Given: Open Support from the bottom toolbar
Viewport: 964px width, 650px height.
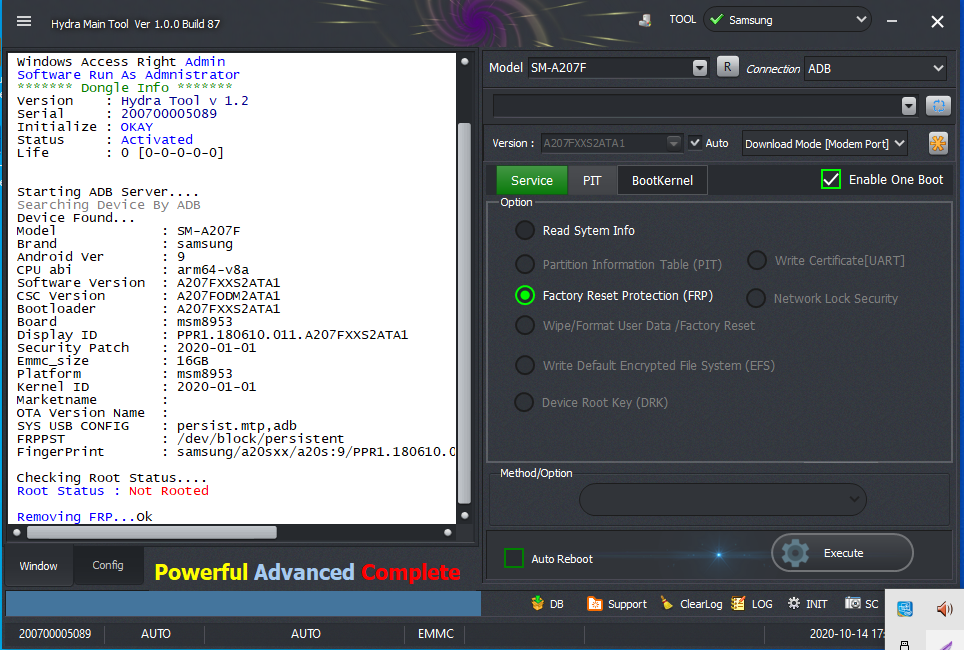Looking at the screenshot, I should (595, 604).
